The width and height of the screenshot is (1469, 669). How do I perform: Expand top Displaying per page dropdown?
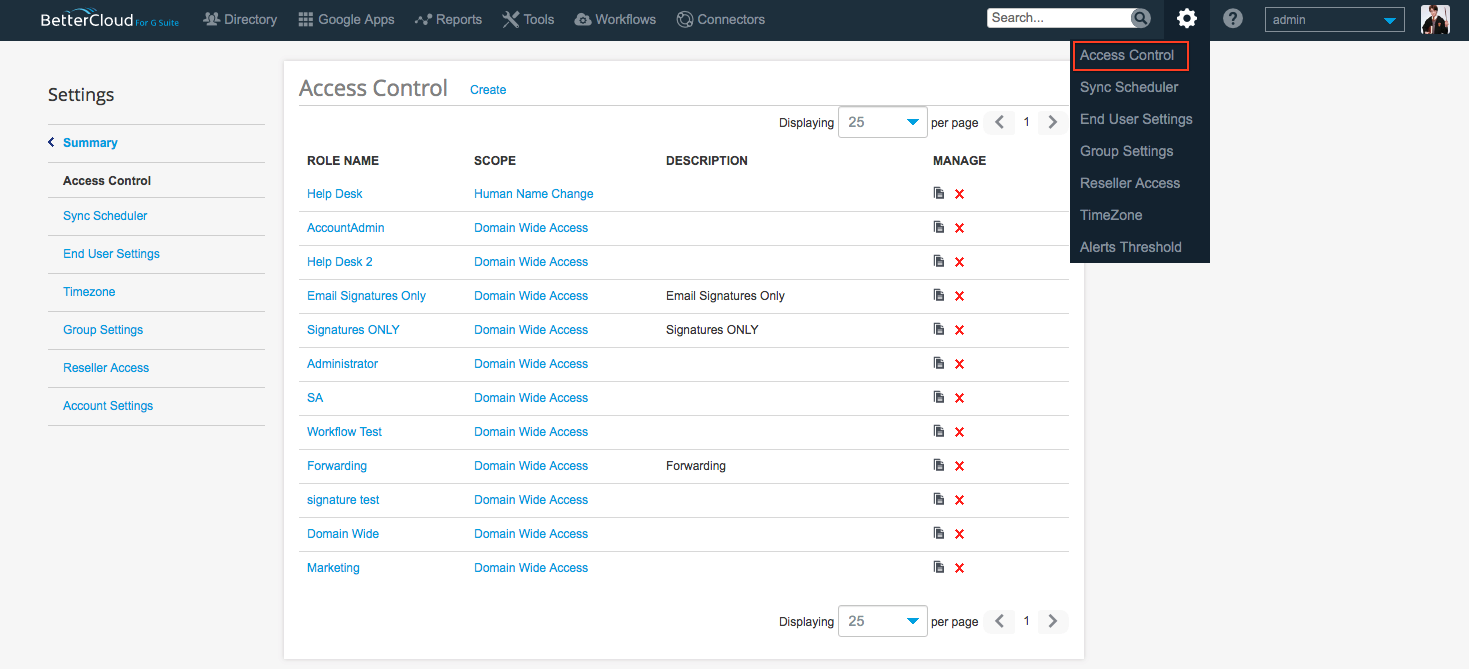tap(882, 122)
